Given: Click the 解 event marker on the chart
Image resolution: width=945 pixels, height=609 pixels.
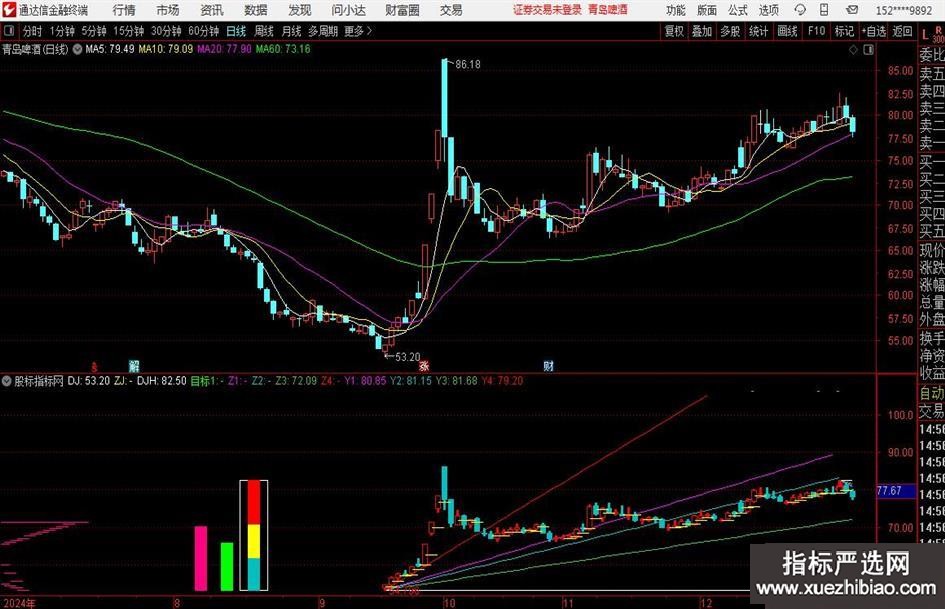Looking at the screenshot, I should coord(134,365).
